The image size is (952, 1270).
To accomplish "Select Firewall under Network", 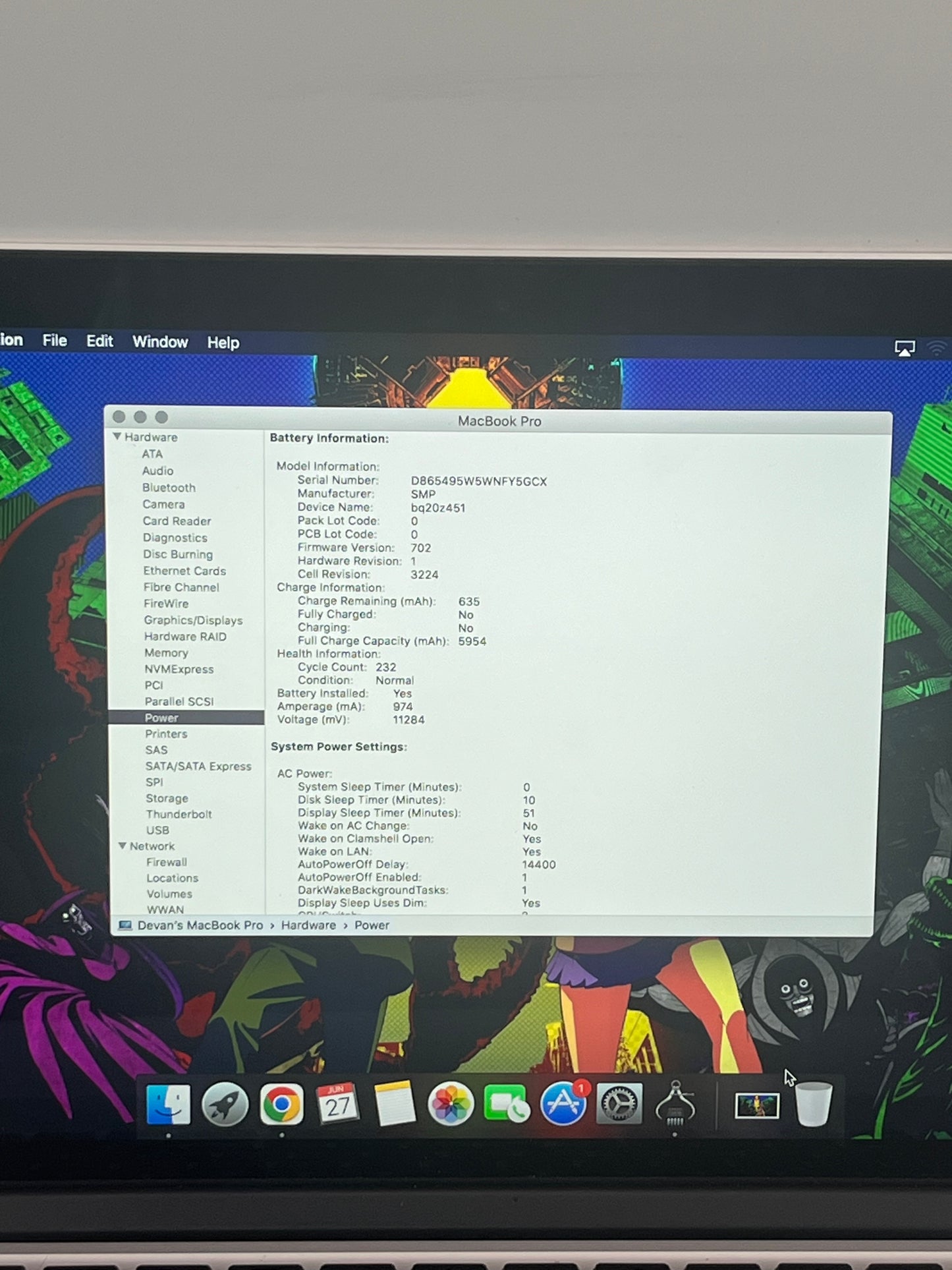I will click(x=167, y=862).
